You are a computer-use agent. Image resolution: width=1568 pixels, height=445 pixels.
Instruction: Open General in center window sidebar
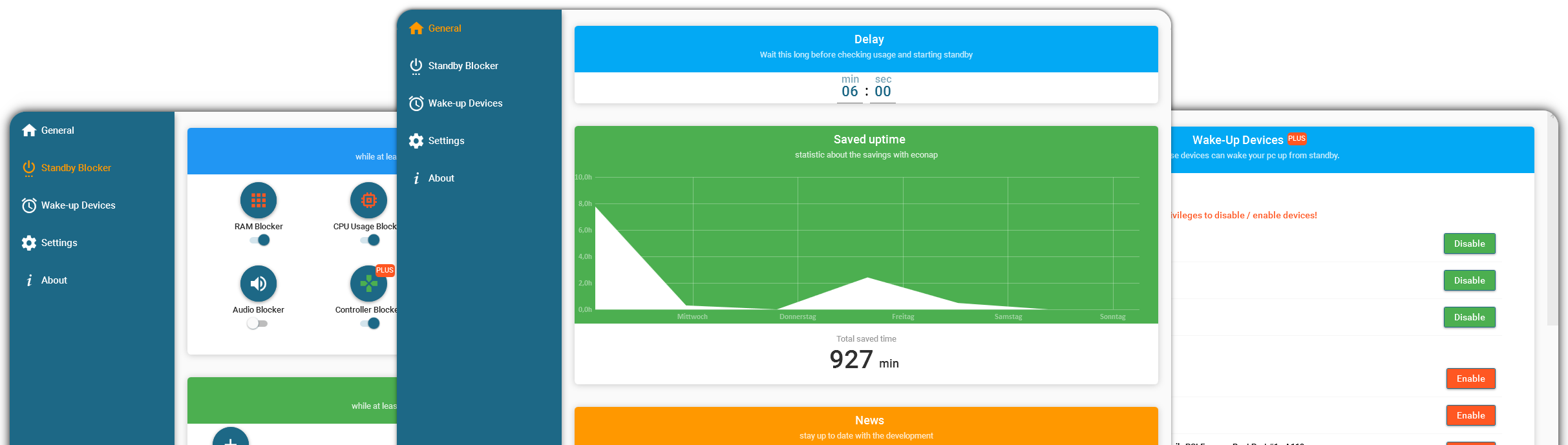[445, 28]
